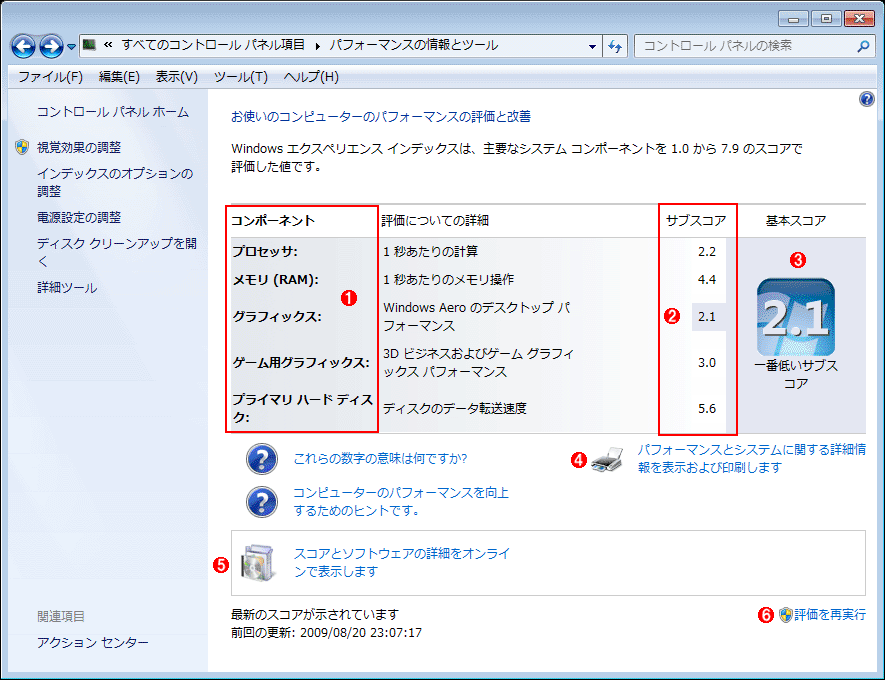
Task: Open the 編集(E) menu
Action: click(x=119, y=77)
